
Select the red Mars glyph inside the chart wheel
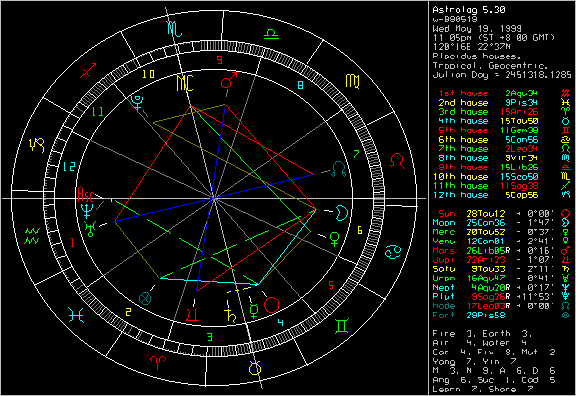228,80
